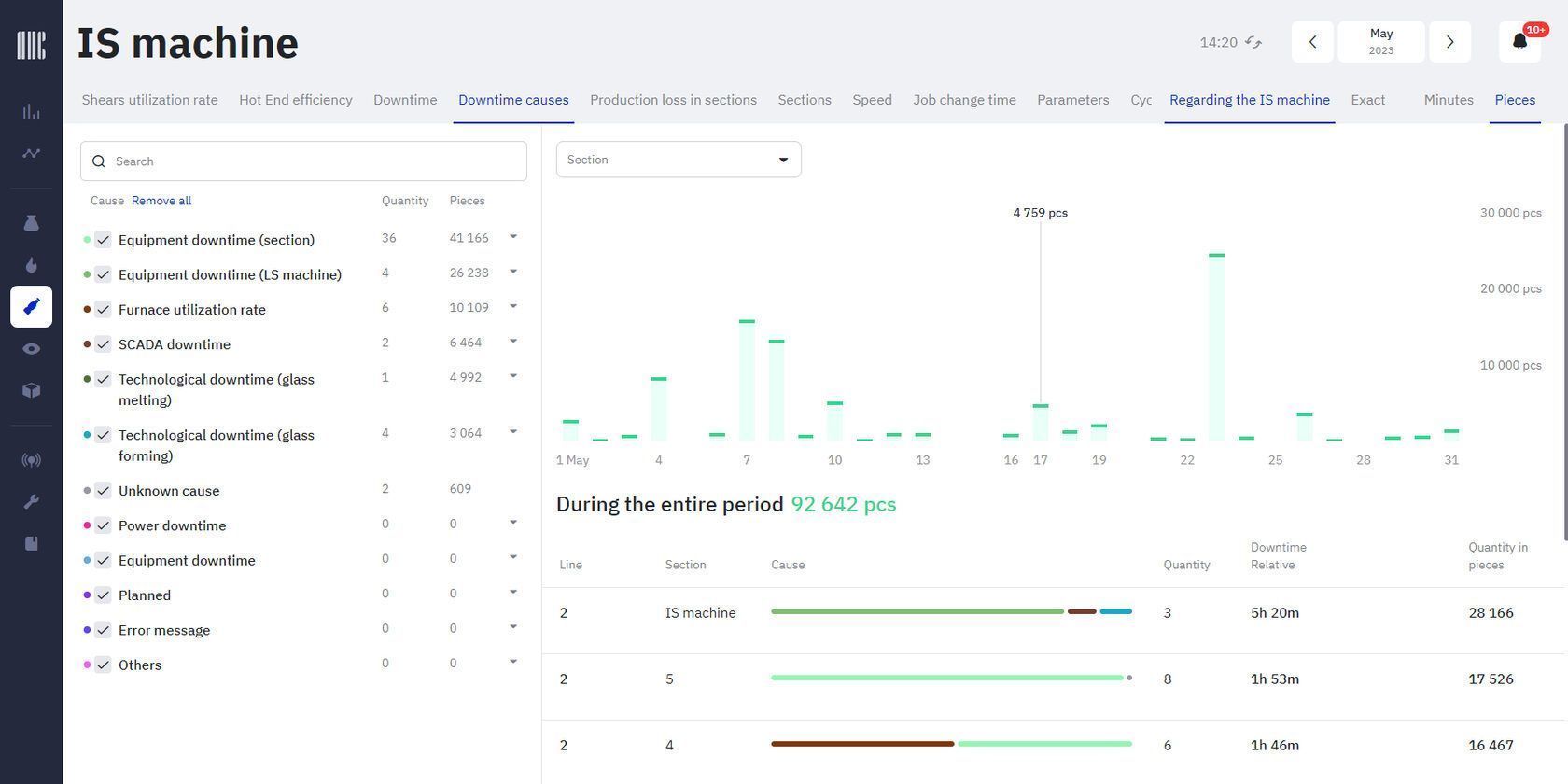Click the magnifier icon in the search box

[99, 161]
